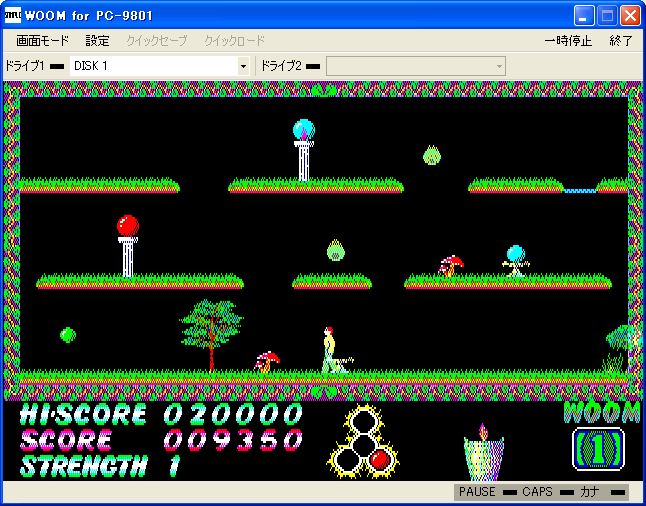
Task: Click the grayed-out クイックセーブ menu item
Action: click(x=157, y=41)
